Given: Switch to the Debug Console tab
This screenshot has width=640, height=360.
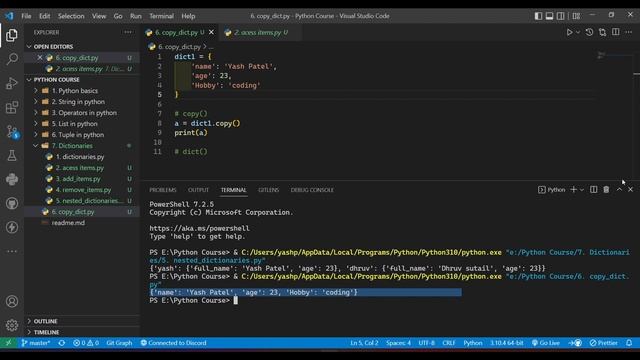Looking at the screenshot, I should click(312, 190).
